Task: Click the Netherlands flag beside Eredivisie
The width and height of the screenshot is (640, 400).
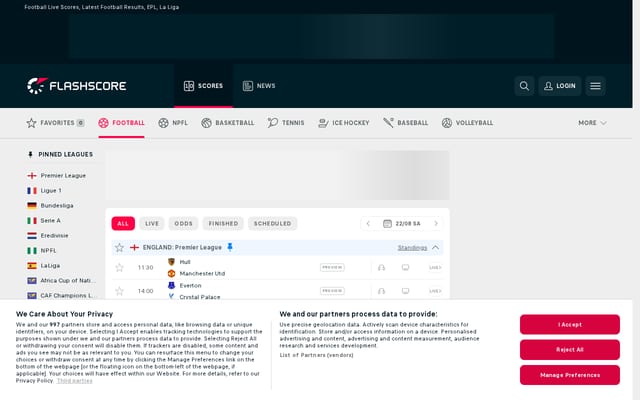Action: tap(32, 236)
